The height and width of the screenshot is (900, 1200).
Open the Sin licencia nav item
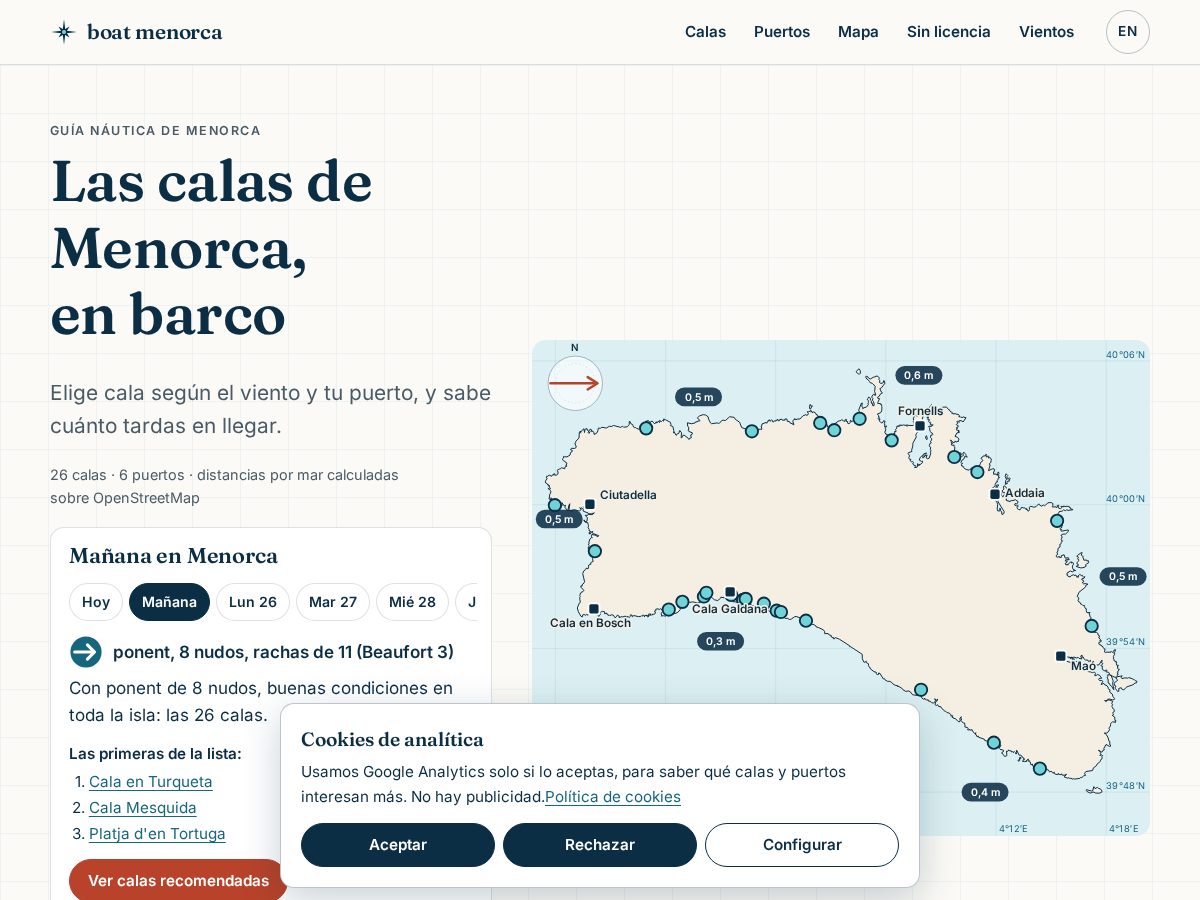point(949,32)
